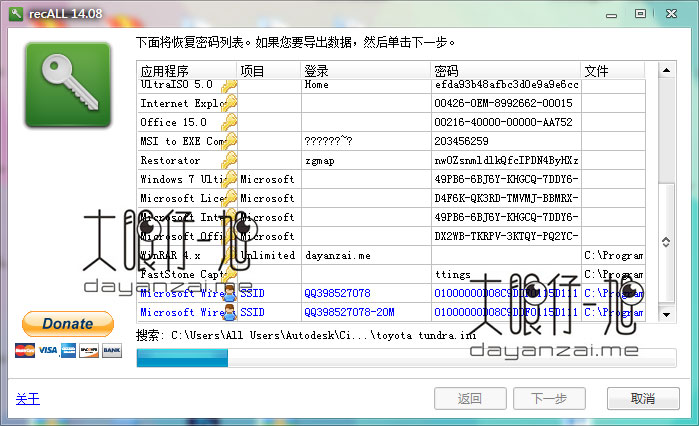Select the Office 15.0 application row
This screenshot has height=426, width=699.
coord(391,122)
